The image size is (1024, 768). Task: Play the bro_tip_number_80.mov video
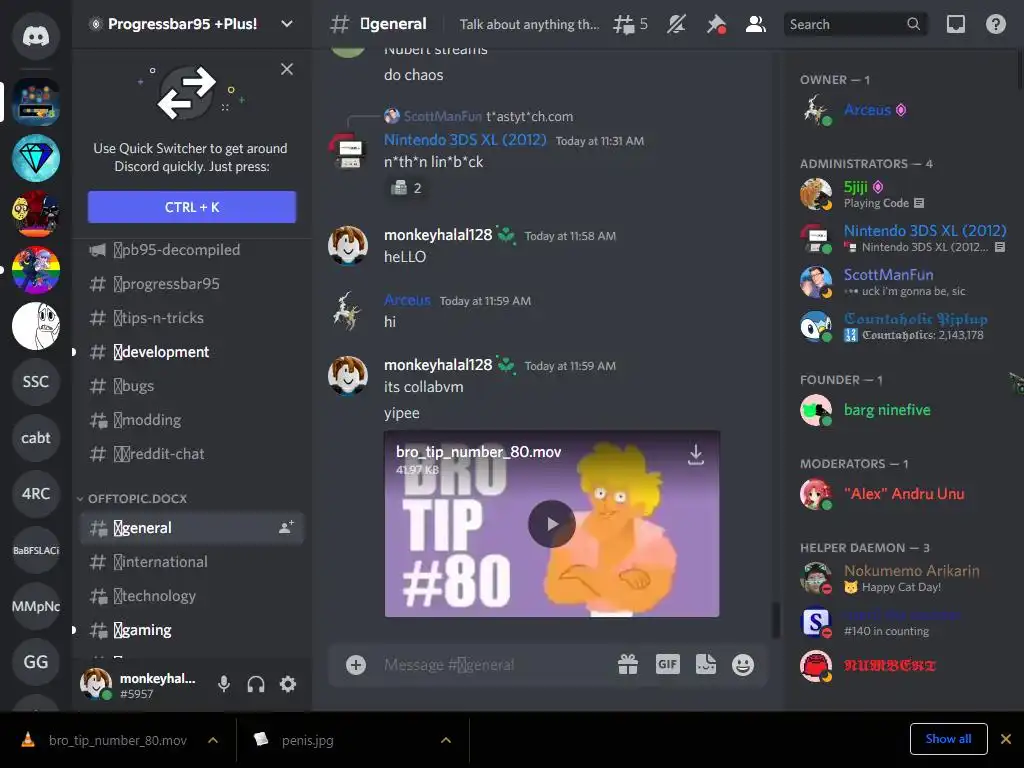point(552,524)
